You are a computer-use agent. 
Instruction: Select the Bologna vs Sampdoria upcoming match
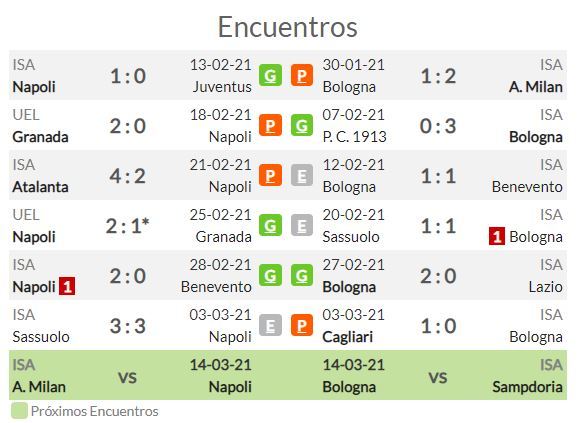pyautogui.click(x=443, y=375)
